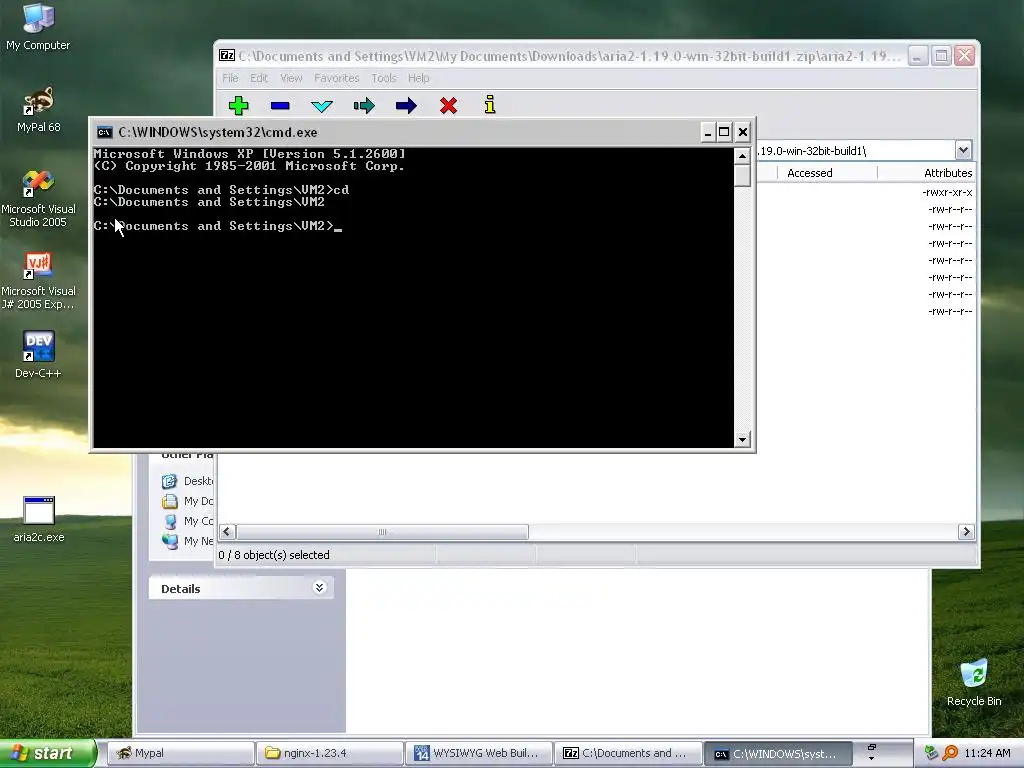Click the Test checkmark icon in 7-Zip
The width and height of the screenshot is (1024, 768).
322,106
